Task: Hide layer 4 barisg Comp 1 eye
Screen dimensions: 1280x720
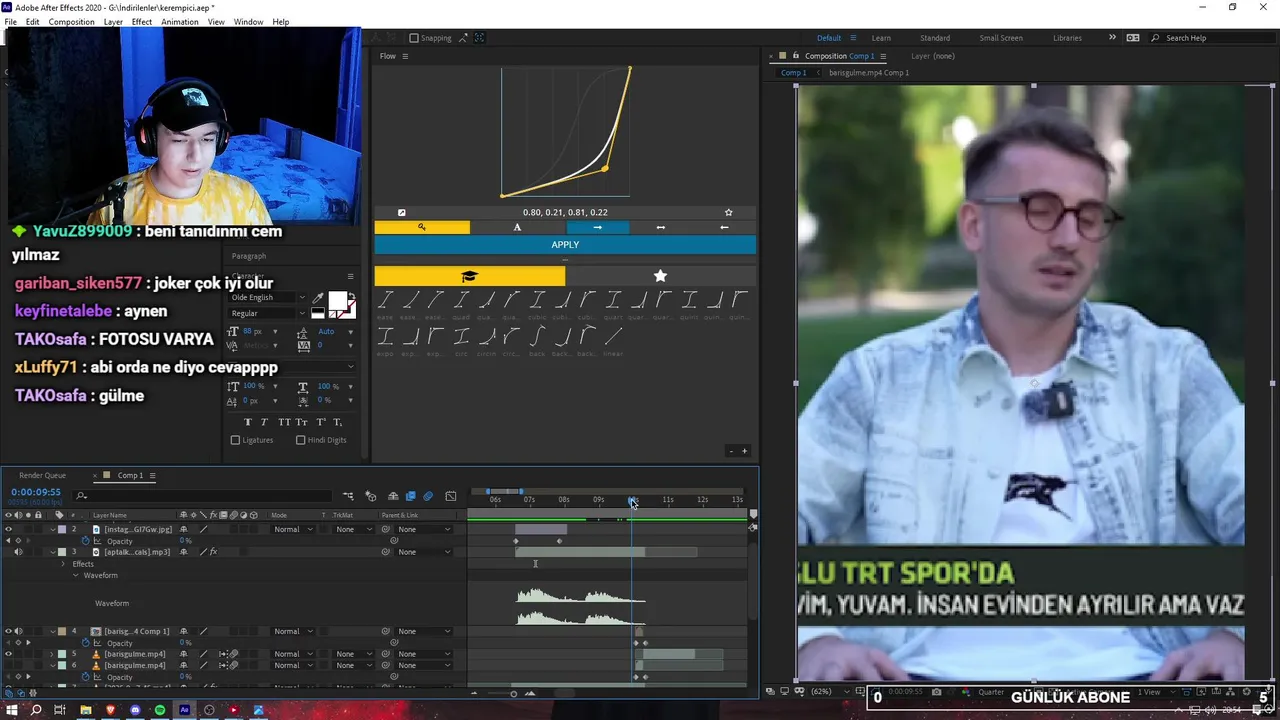Action: coord(8,631)
